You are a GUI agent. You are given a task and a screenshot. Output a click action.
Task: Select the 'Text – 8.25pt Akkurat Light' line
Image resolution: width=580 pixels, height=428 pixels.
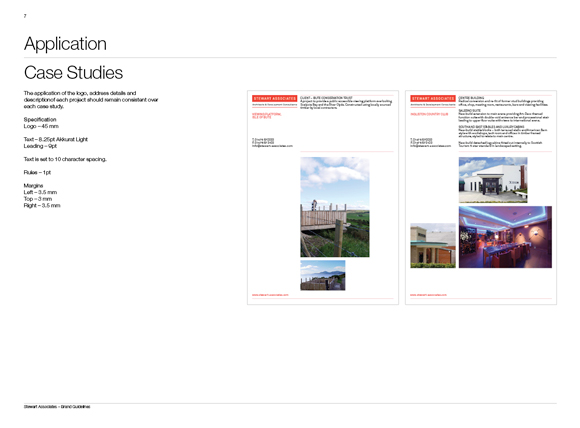tap(56, 139)
